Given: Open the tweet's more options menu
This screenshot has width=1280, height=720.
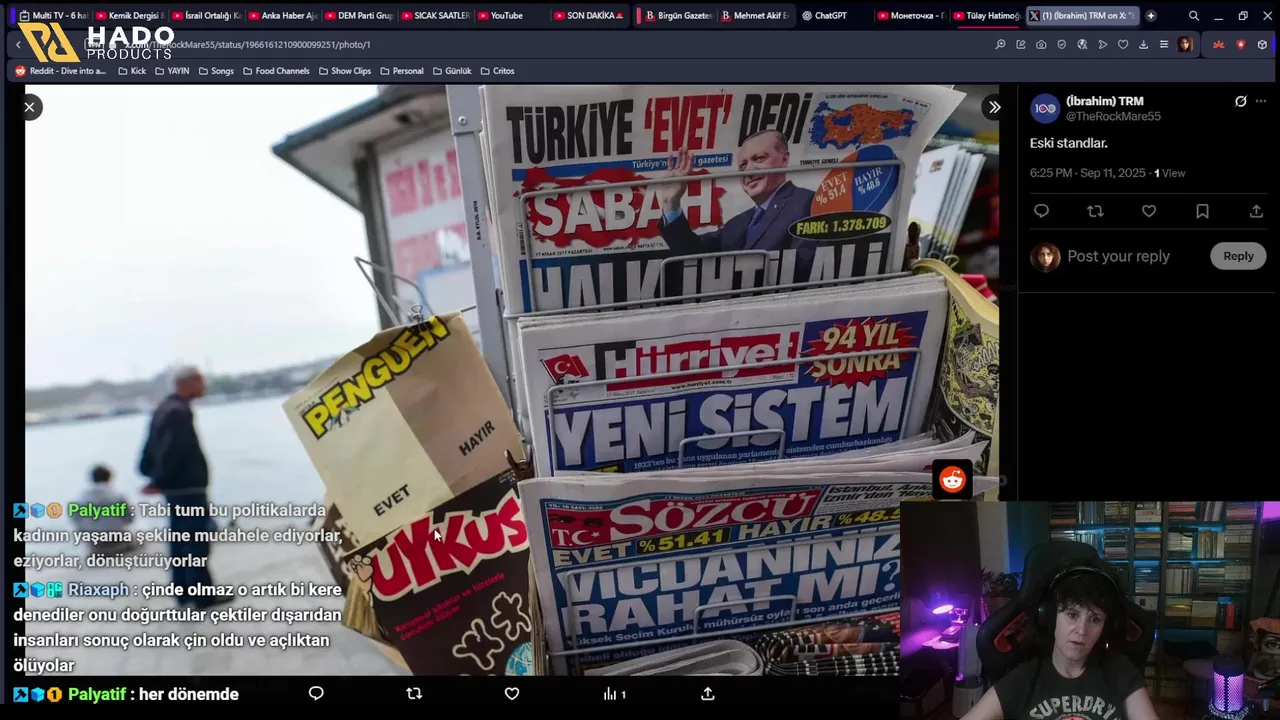Looking at the screenshot, I should [x=1260, y=101].
